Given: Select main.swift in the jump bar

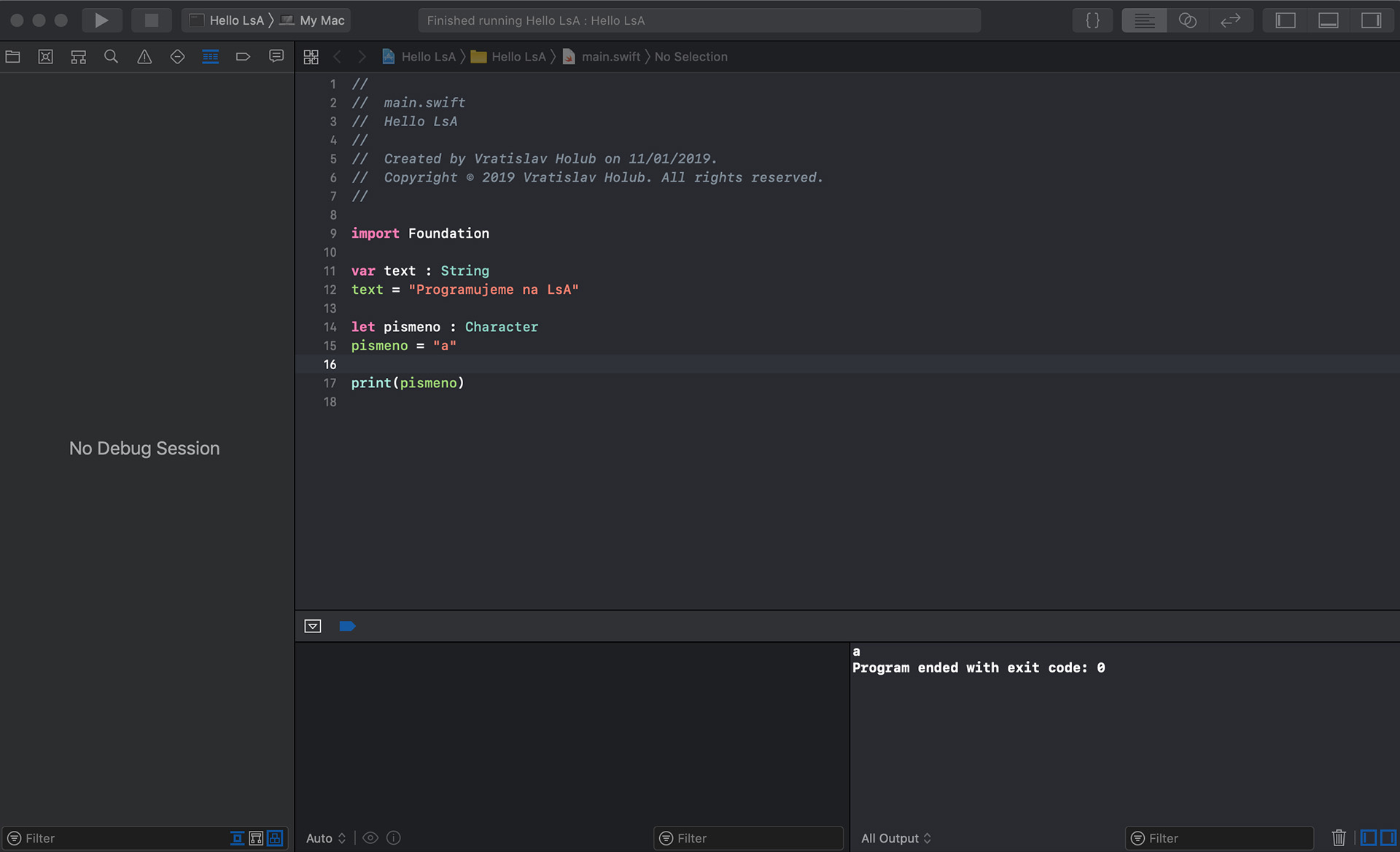Looking at the screenshot, I should tap(610, 57).
